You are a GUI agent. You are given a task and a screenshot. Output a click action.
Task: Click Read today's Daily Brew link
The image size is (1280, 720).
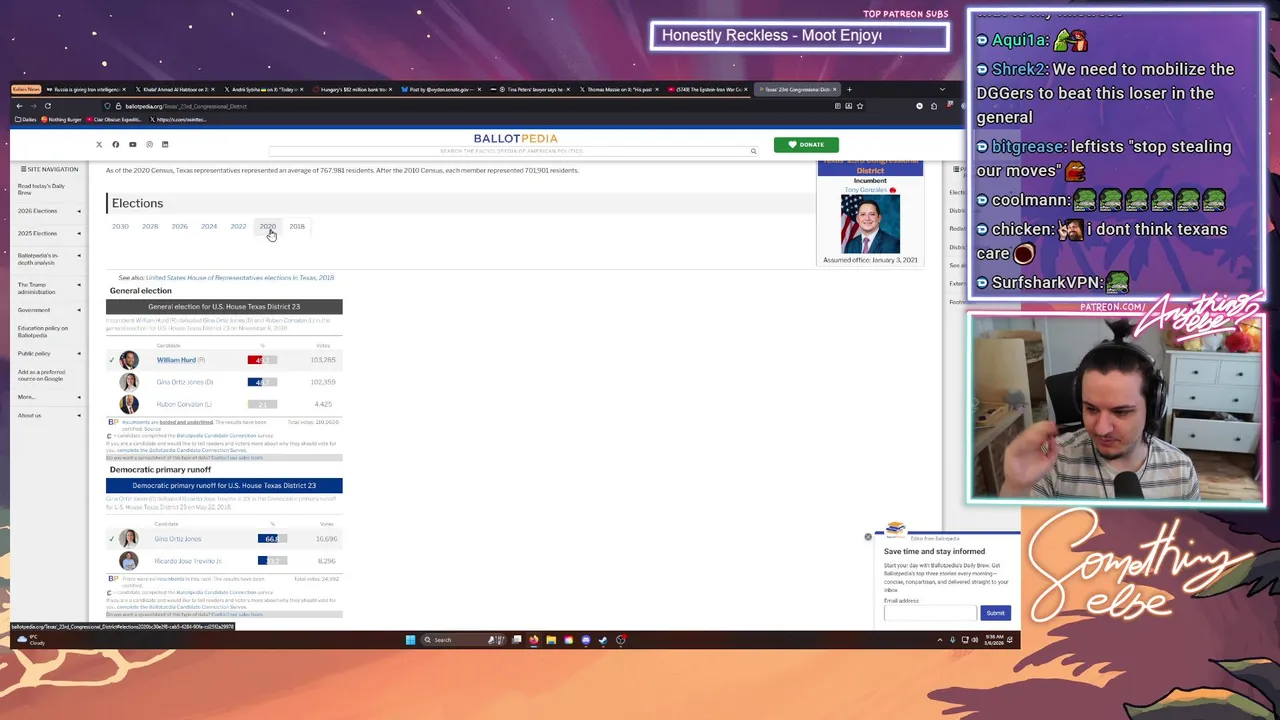[x=41, y=189]
